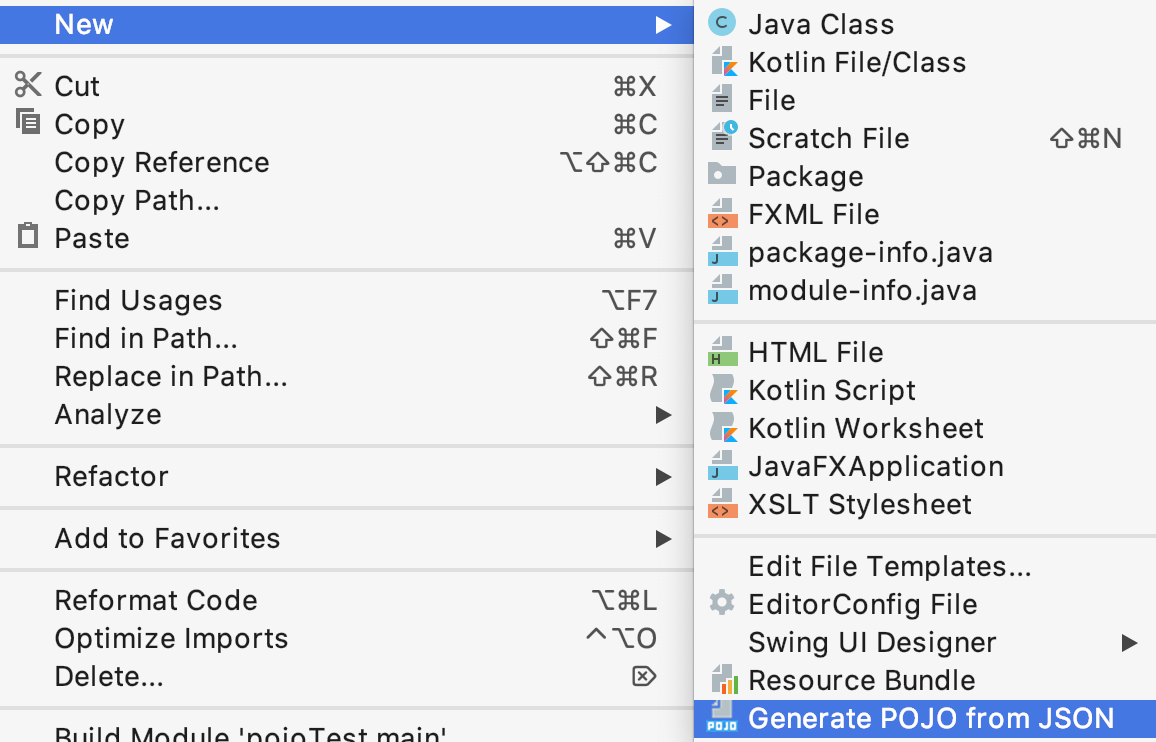Click the Java Class circle icon
Image resolution: width=1156 pixels, height=742 pixels.
[722, 23]
